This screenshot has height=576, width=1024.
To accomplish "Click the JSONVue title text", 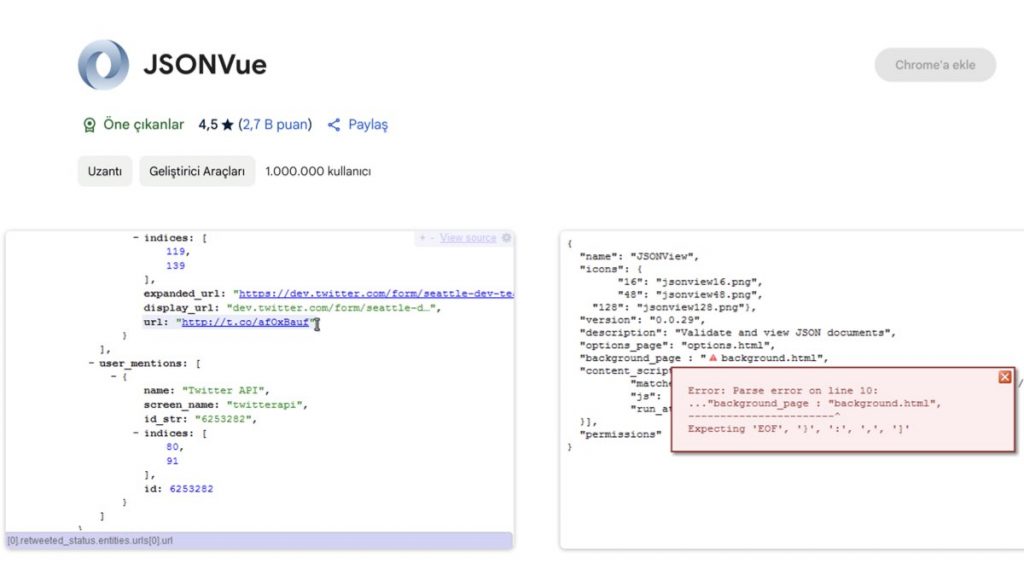I will tap(205, 65).
